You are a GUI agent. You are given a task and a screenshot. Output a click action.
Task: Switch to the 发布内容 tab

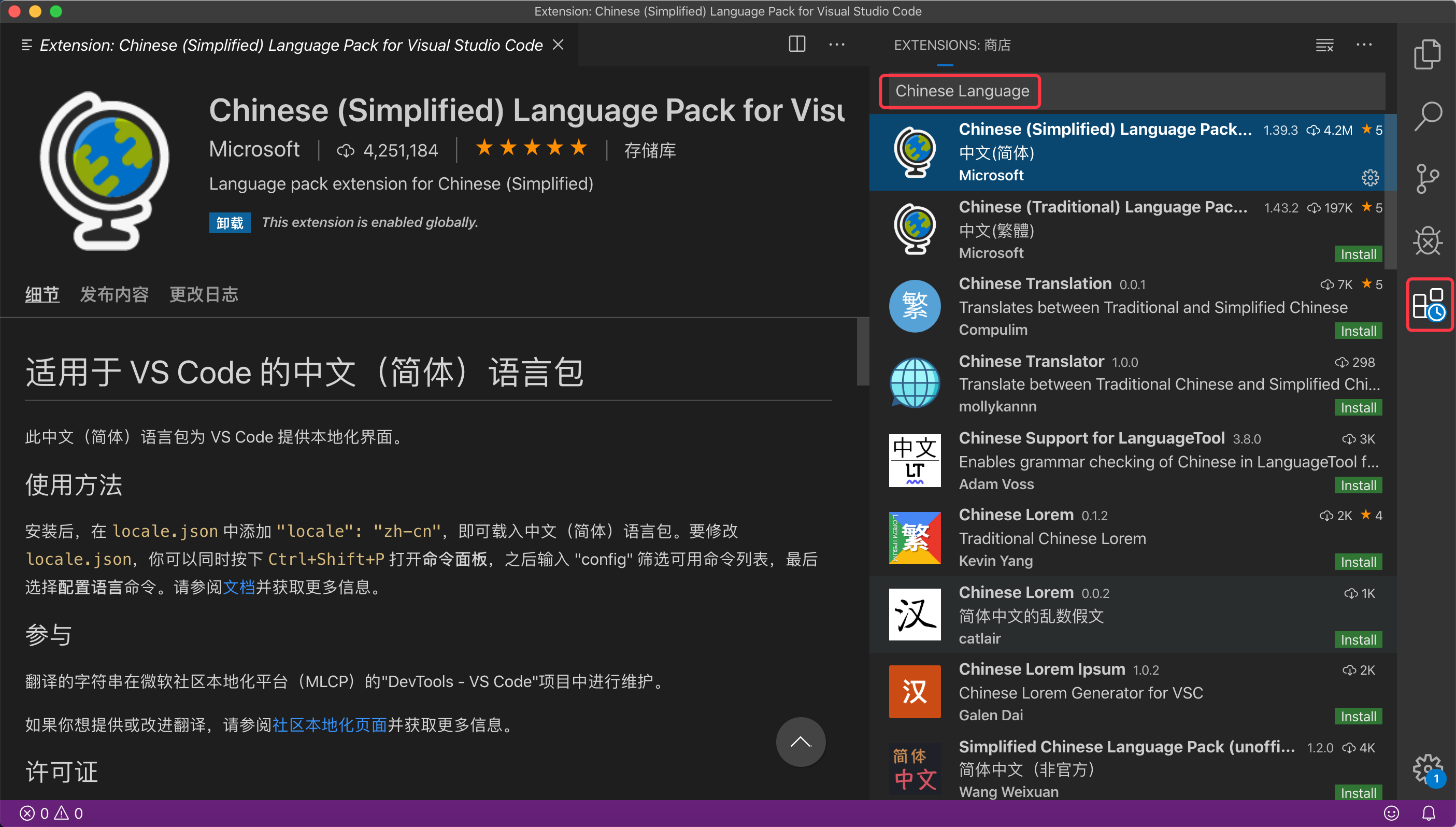point(114,294)
